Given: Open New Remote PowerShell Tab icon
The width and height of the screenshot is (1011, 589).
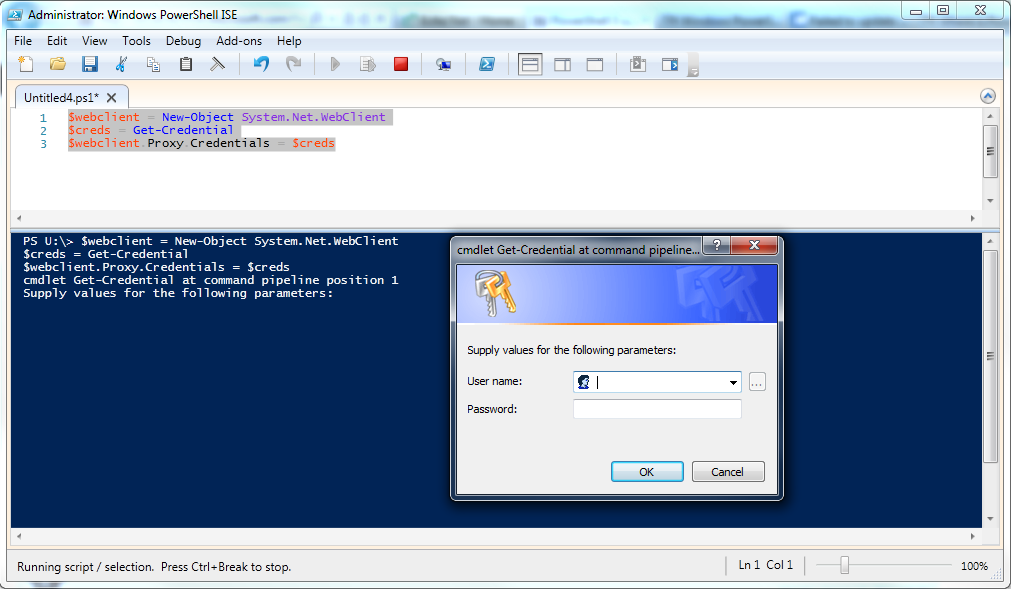Looking at the screenshot, I should [x=444, y=64].
